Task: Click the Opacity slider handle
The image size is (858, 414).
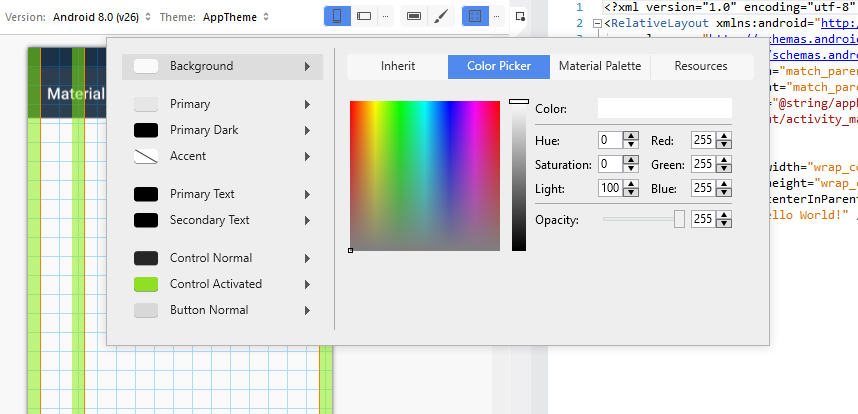Action: pos(679,219)
